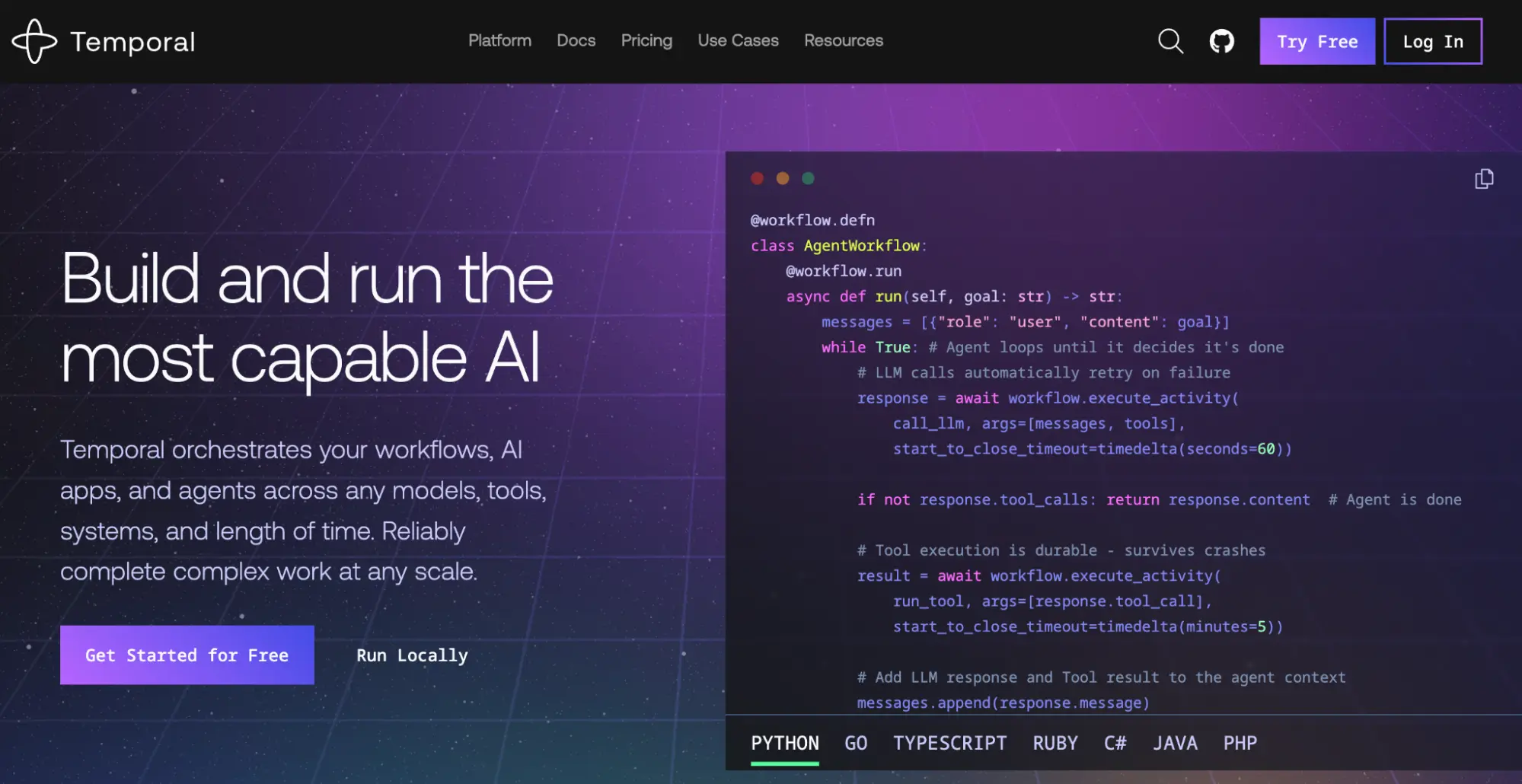Click the '# Add LLM response and Tool result' comment
Viewport: 1522px width, 784px height.
(1102, 677)
